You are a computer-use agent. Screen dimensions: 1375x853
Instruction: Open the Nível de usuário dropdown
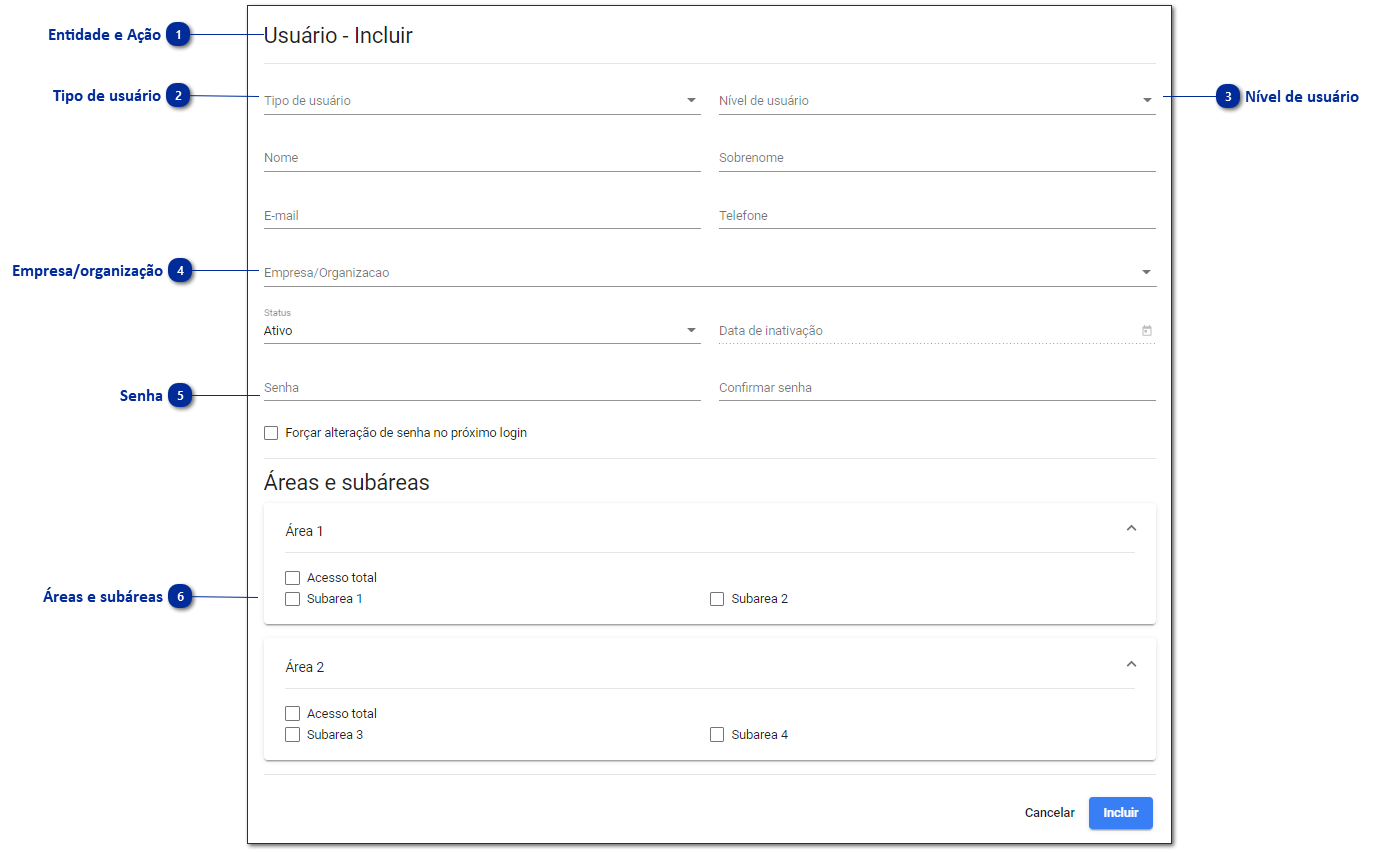[x=1147, y=100]
